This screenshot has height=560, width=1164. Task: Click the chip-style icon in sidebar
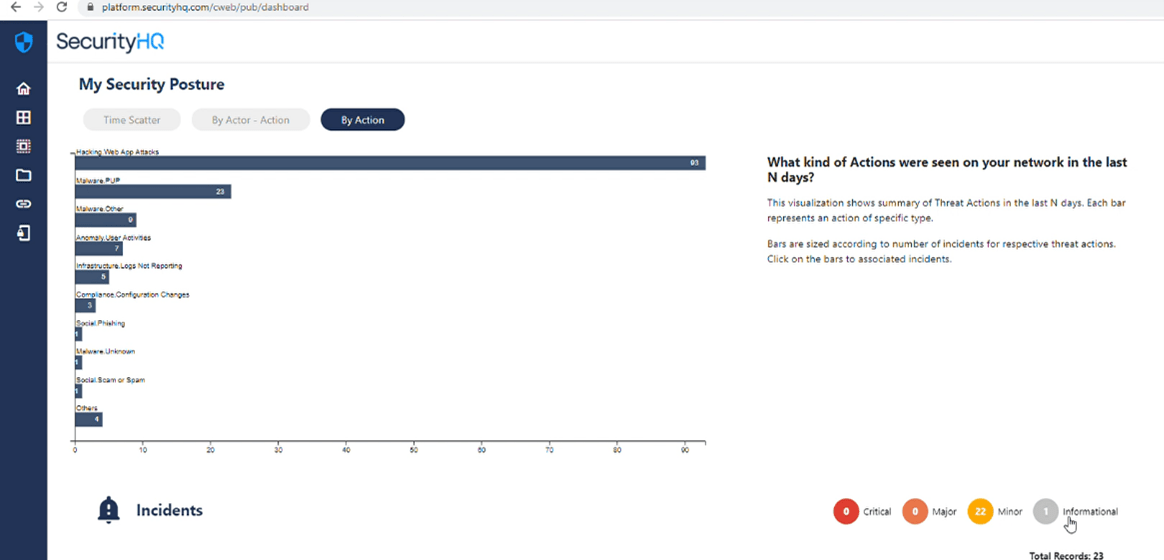[23, 146]
